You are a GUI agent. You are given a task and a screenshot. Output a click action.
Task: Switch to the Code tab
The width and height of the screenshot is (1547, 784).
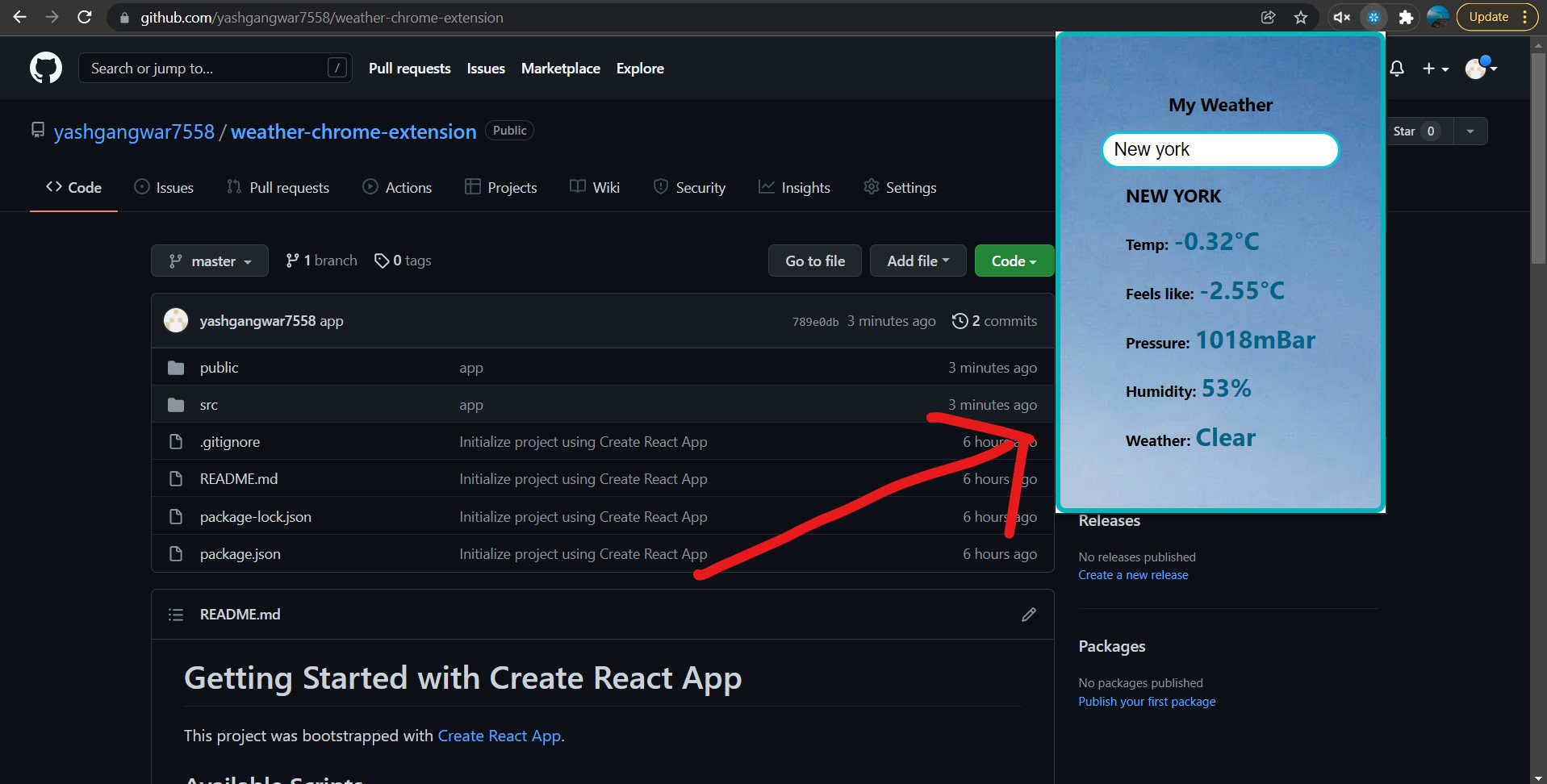(x=73, y=187)
